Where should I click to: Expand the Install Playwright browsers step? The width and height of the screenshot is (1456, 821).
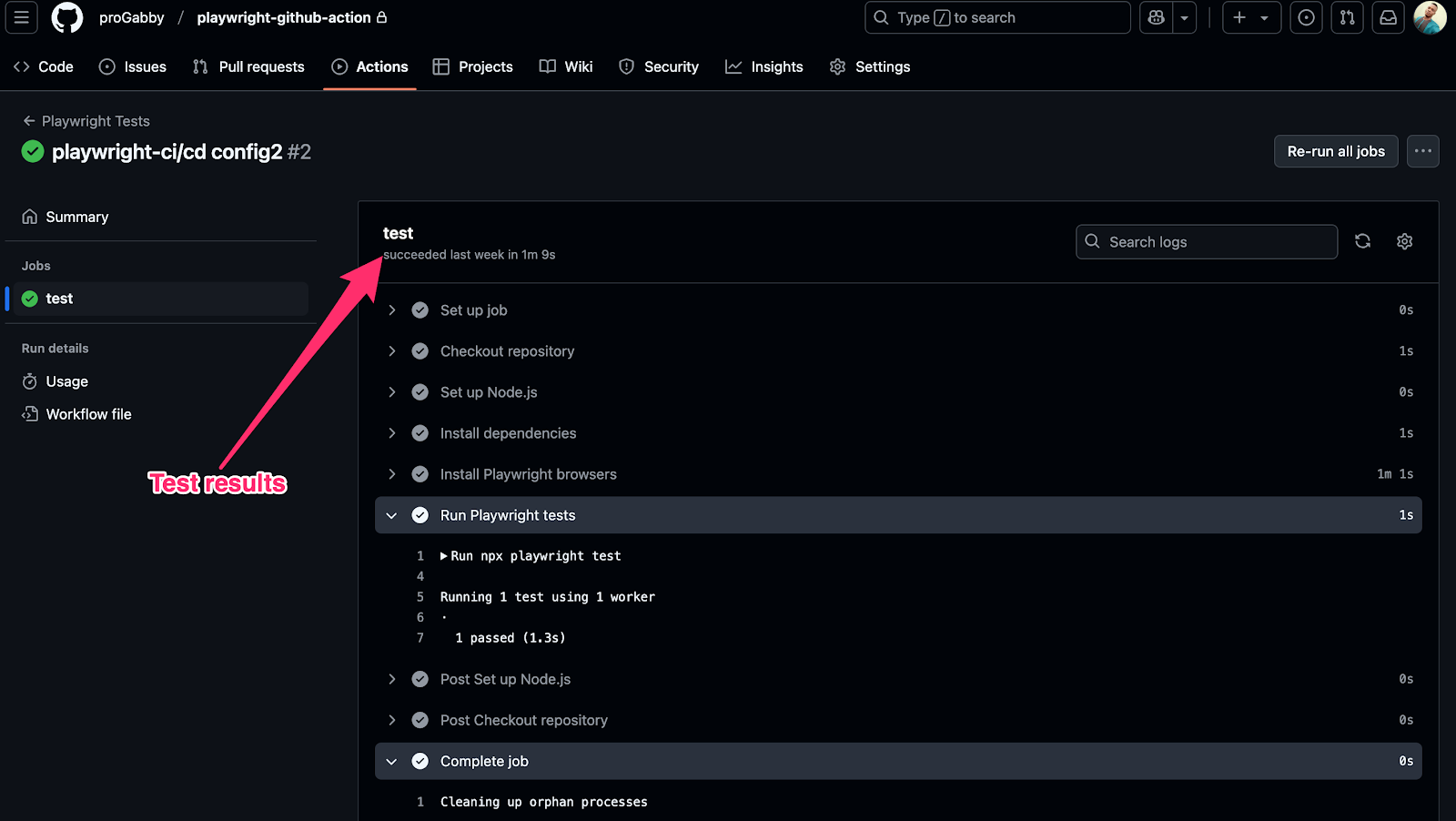[x=898, y=474]
